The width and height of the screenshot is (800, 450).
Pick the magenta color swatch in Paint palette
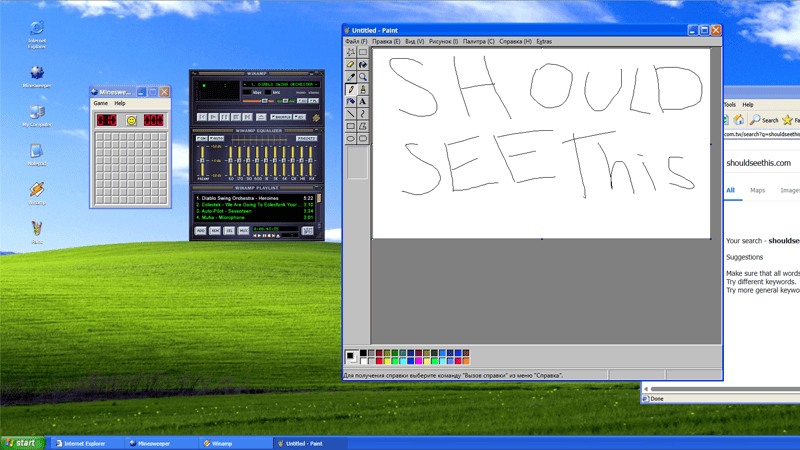(418, 361)
